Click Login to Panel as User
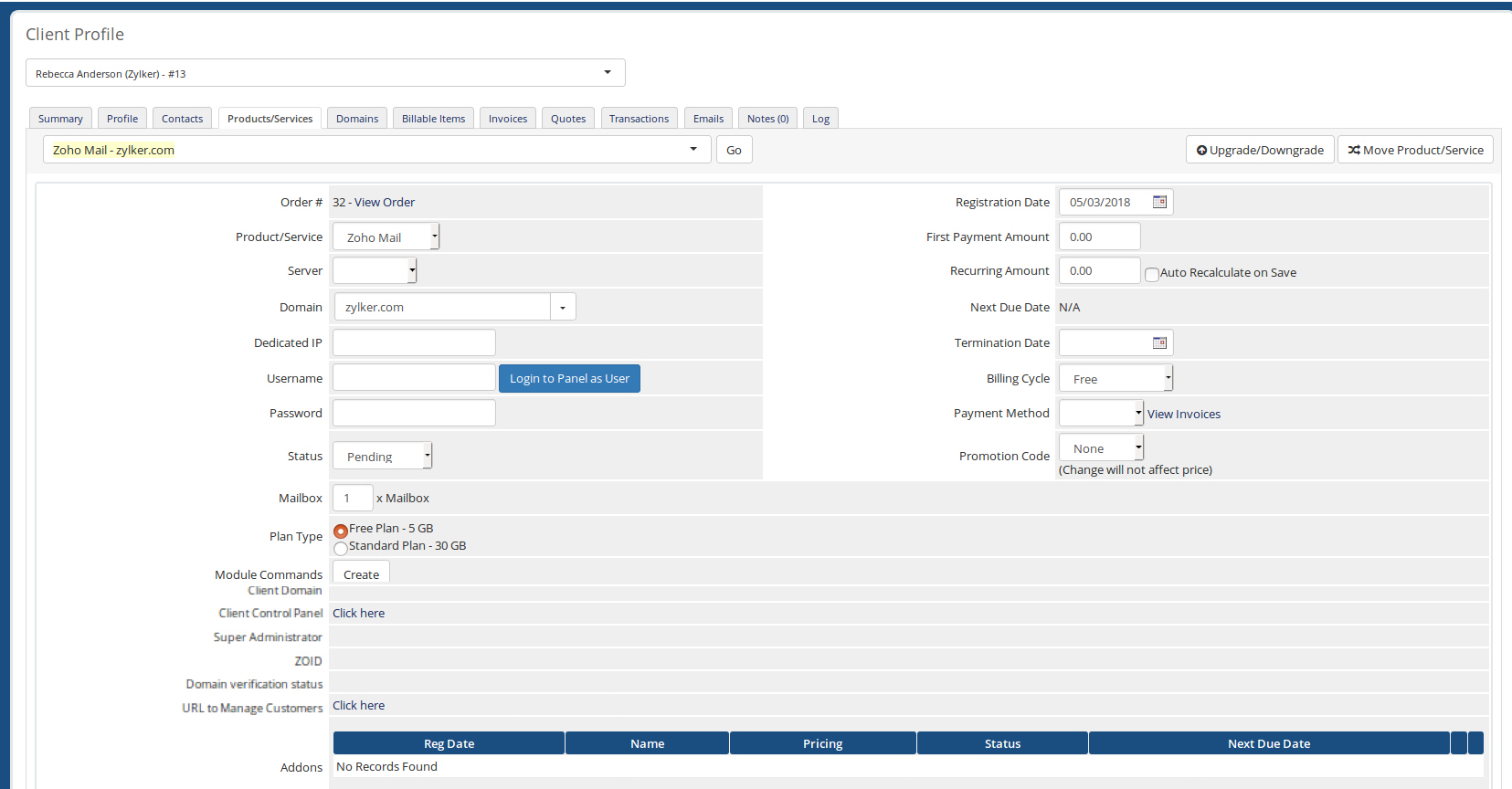 click(x=569, y=378)
